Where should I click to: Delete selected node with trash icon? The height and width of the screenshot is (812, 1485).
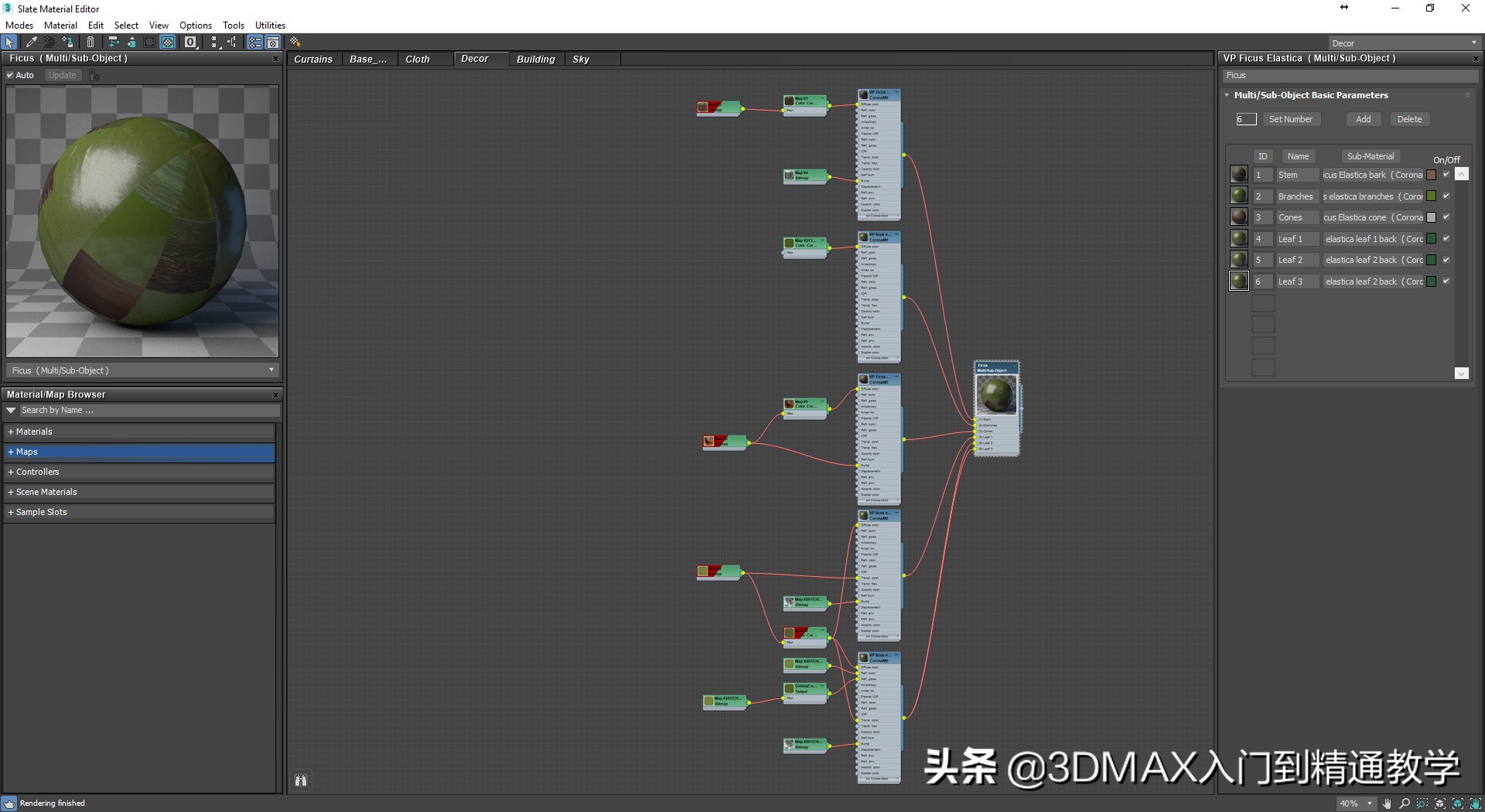point(90,43)
